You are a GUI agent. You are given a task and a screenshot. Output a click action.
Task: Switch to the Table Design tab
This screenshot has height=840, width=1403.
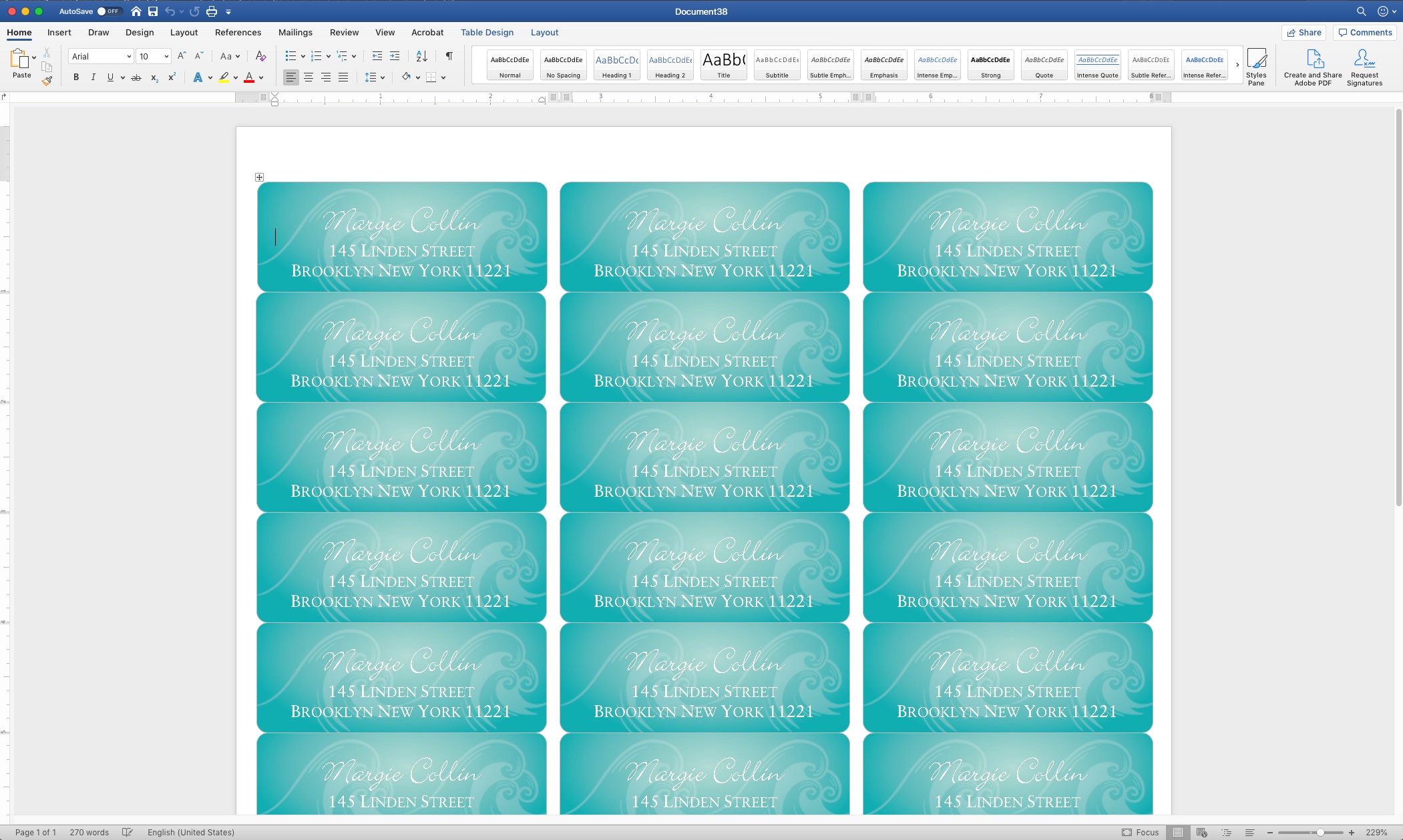[x=487, y=32]
